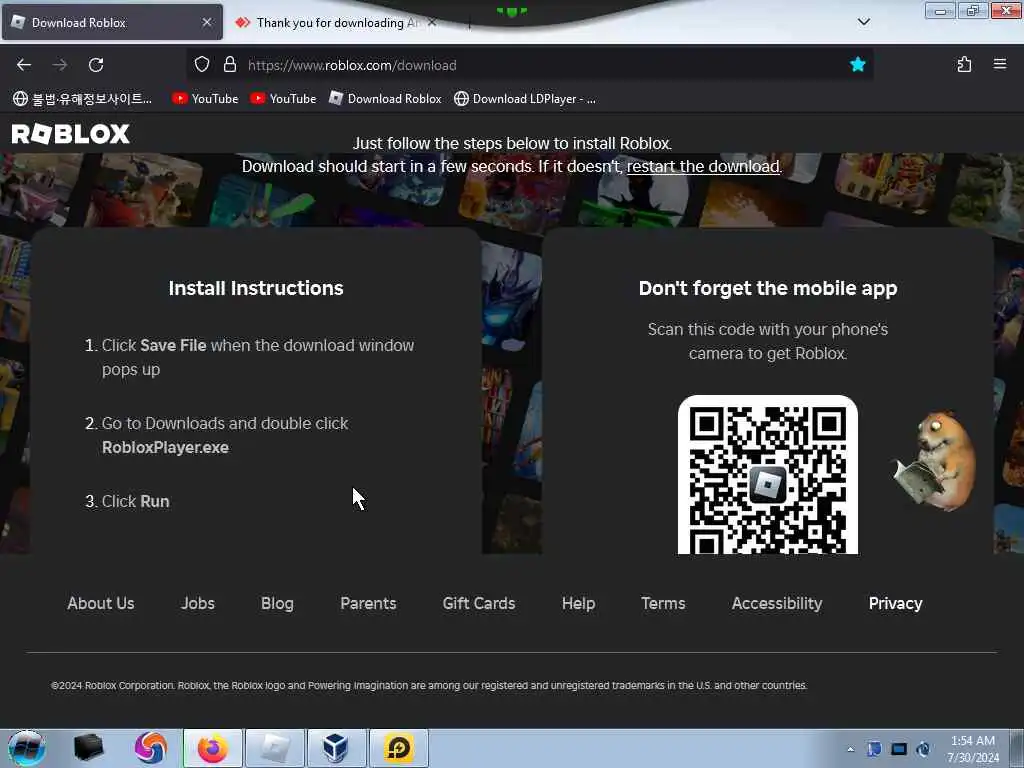Open the Korean-titled globe bookmark
1024x768 pixels.
(82, 99)
